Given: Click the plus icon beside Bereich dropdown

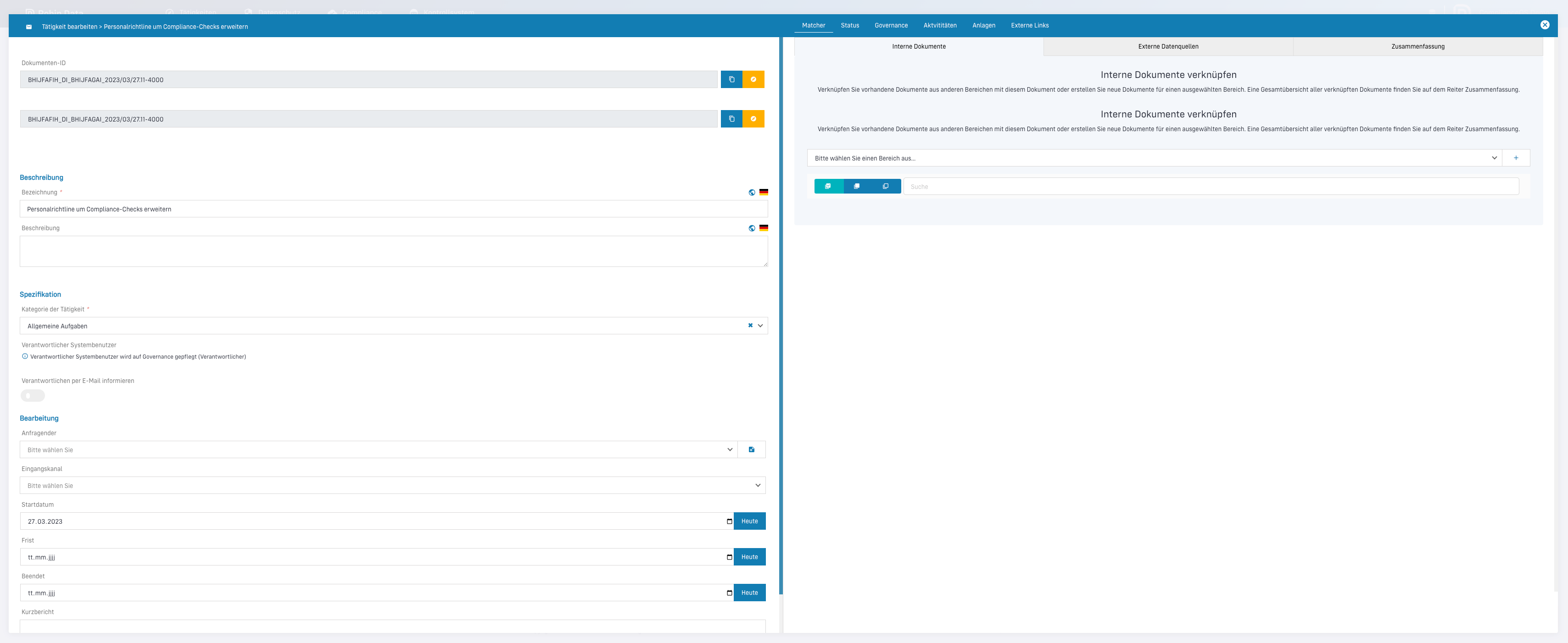Looking at the screenshot, I should 1516,158.
